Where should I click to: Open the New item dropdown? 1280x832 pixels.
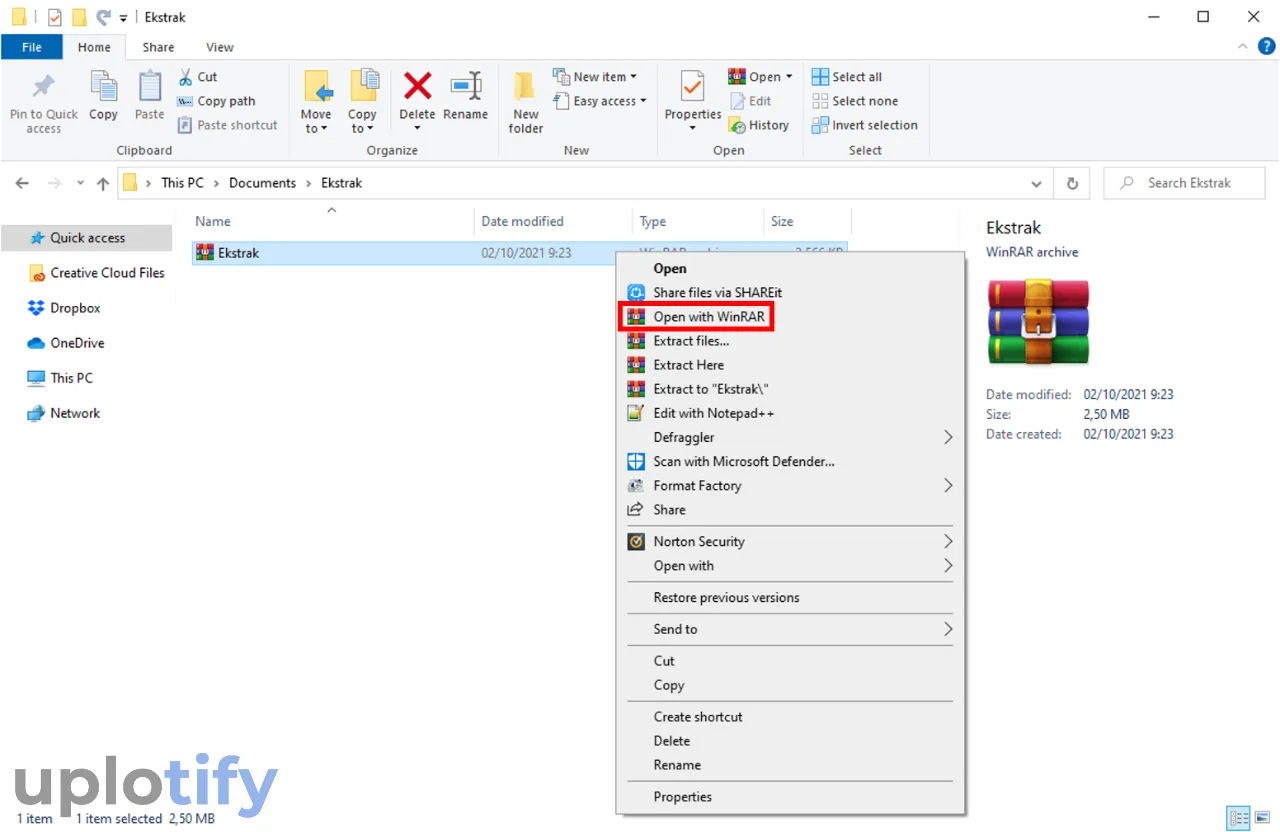pos(595,77)
